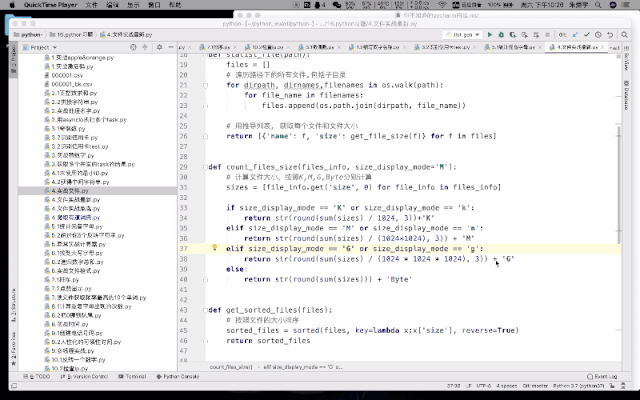The width and height of the screenshot is (640, 400).
Task: Toggle Project tool window strip button
Action: (x=13, y=59)
